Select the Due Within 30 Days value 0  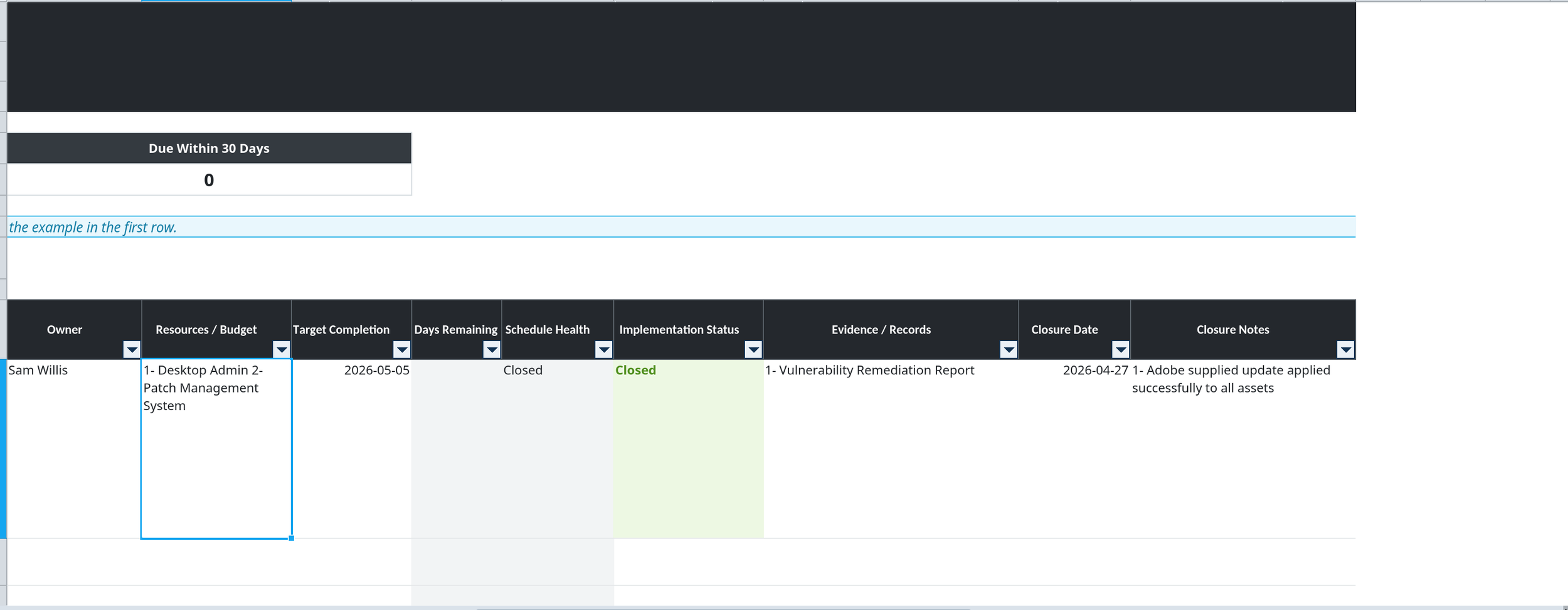[209, 180]
